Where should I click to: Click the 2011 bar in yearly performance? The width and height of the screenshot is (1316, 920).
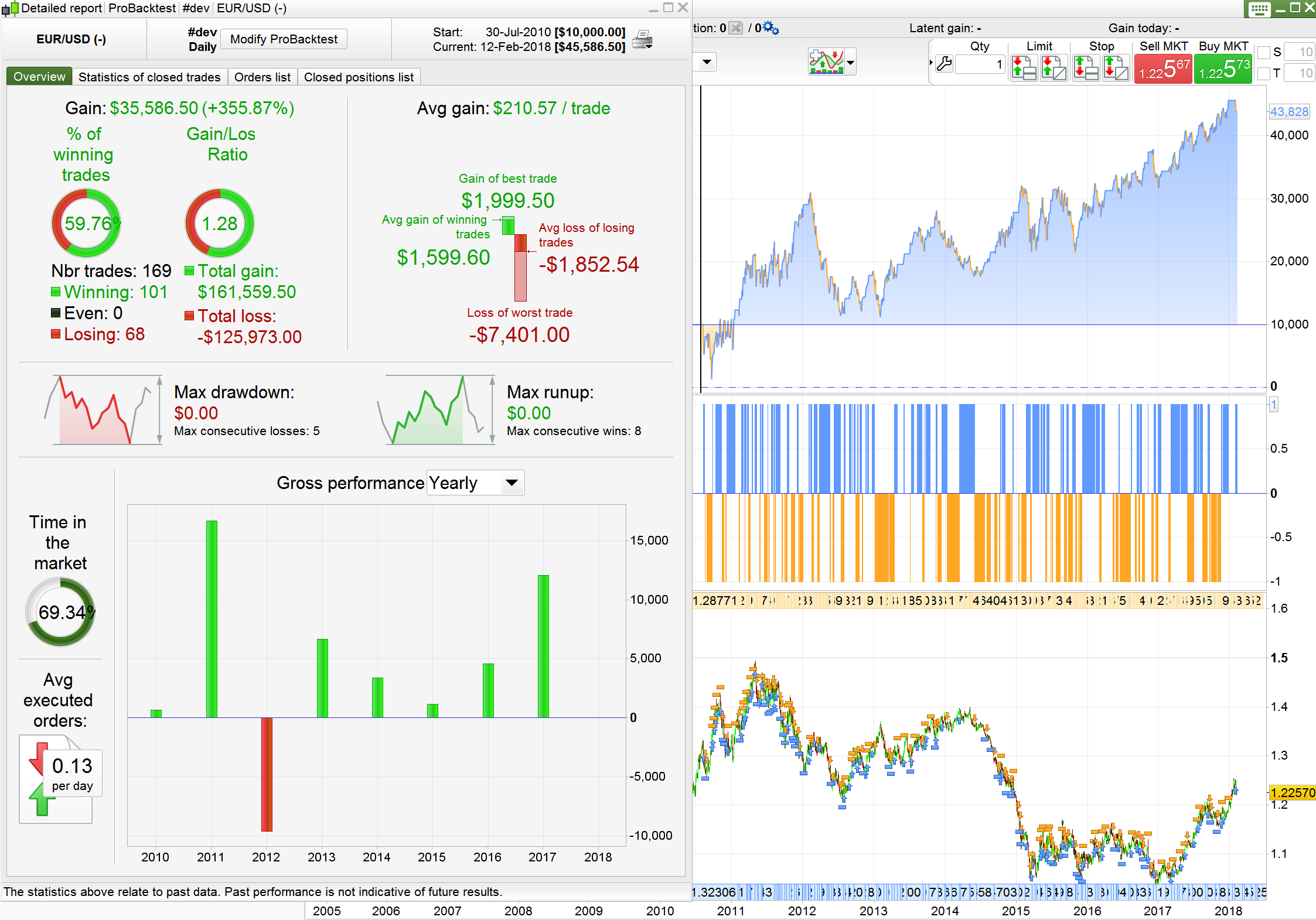click(212, 619)
